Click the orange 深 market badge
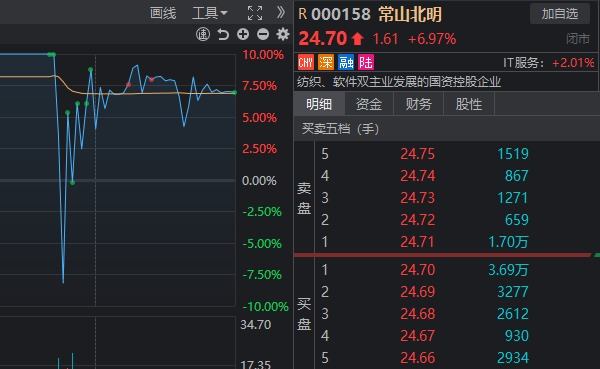Viewport: 600px width, 369px height. pos(326,62)
